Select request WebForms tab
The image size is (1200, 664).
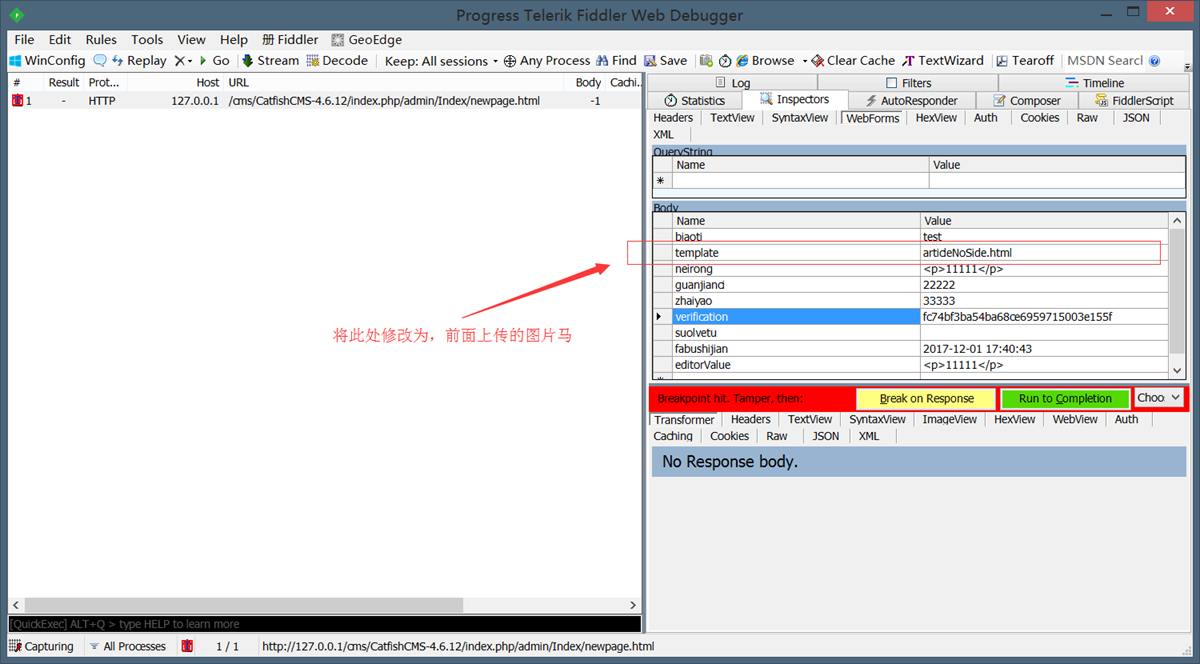click(872, 118)
